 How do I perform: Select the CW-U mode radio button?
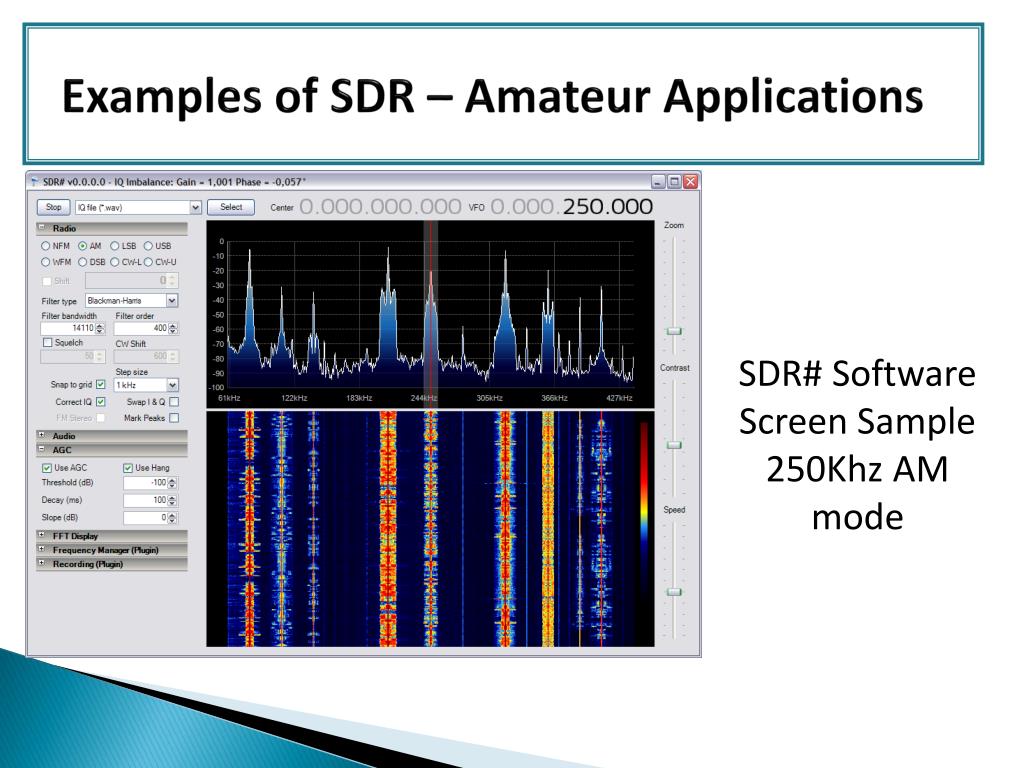(x=148, y=262)
